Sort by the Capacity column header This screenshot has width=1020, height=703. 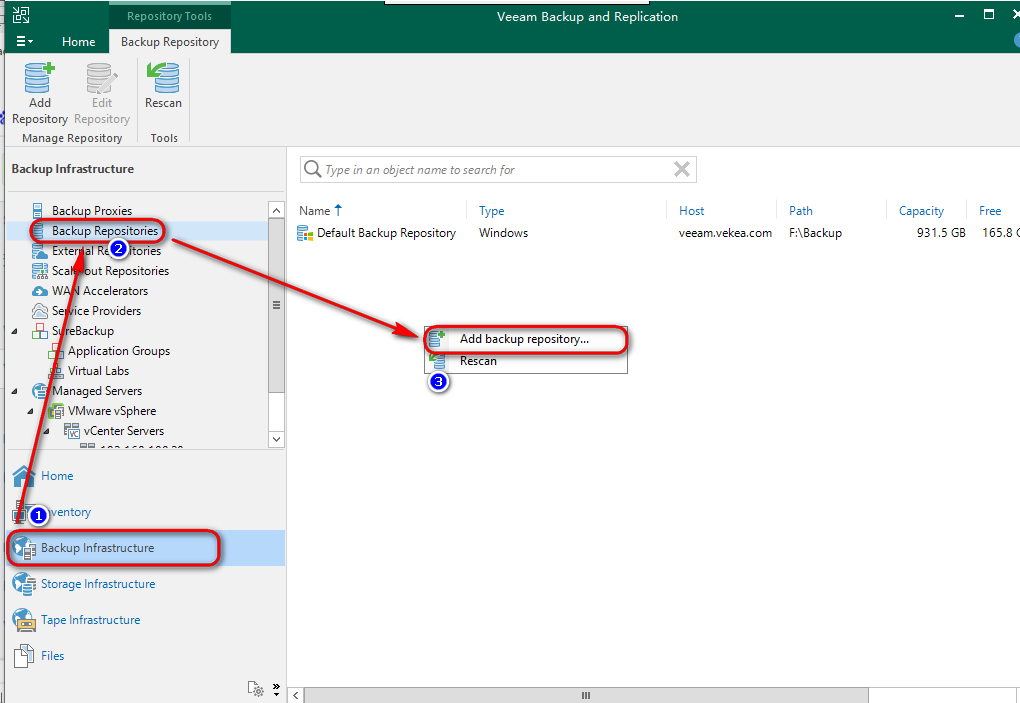pos(921,211)
